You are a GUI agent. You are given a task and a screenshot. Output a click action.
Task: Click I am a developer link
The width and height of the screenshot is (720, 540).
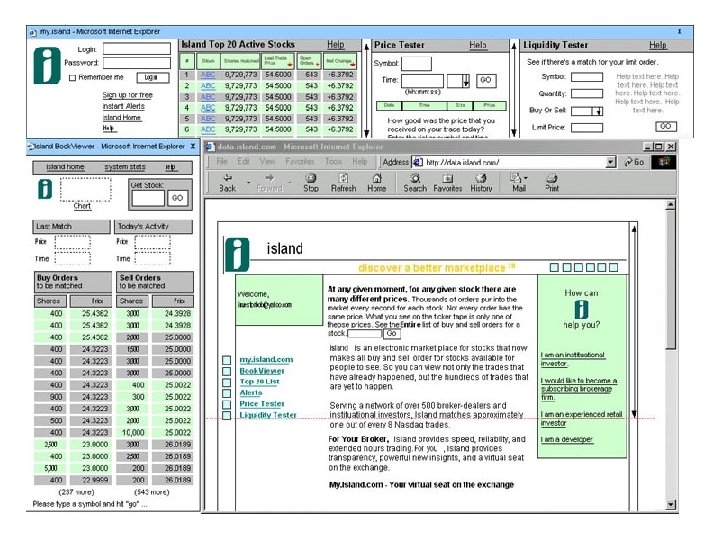point(567,439)
